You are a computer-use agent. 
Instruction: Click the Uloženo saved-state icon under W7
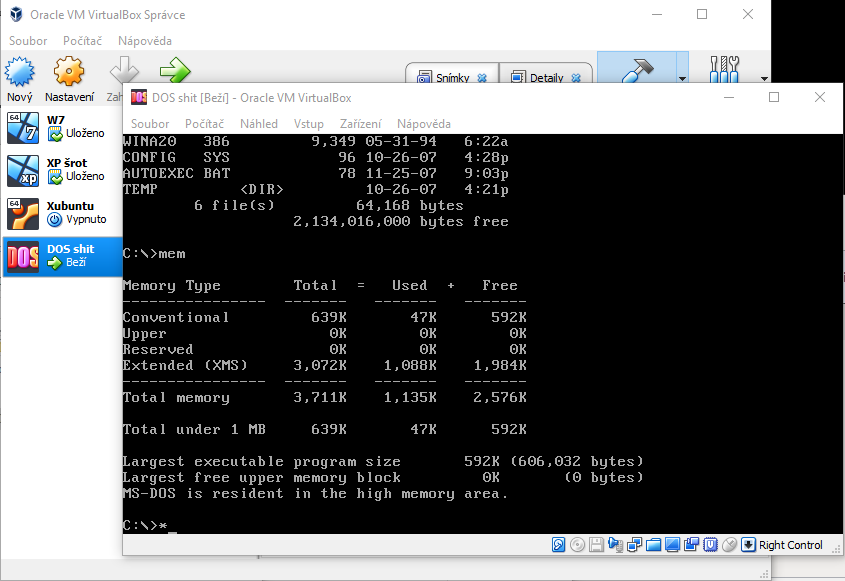[55, 134]
